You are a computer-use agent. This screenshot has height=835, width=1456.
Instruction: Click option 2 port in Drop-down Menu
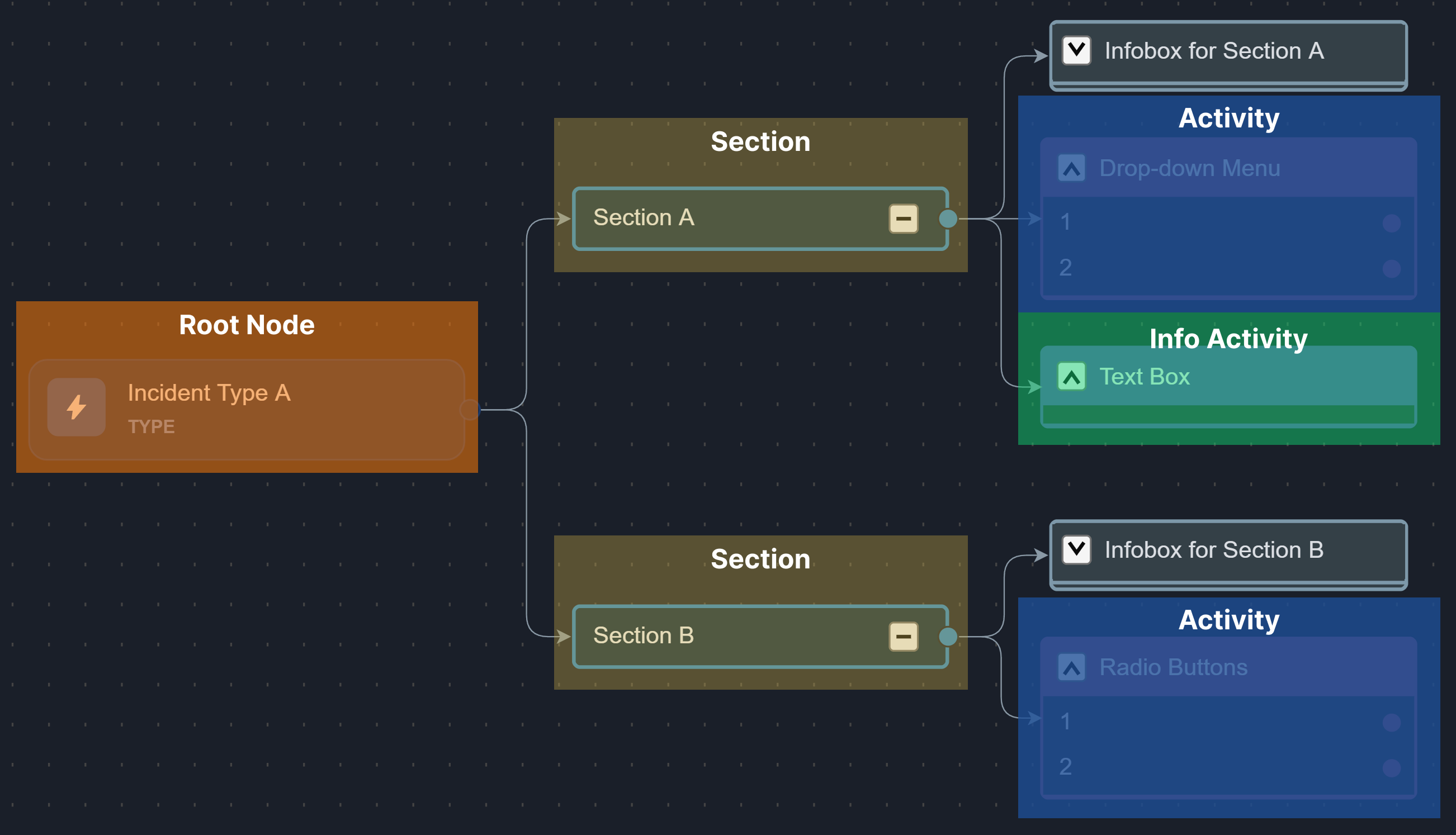tap(1391, 268)
